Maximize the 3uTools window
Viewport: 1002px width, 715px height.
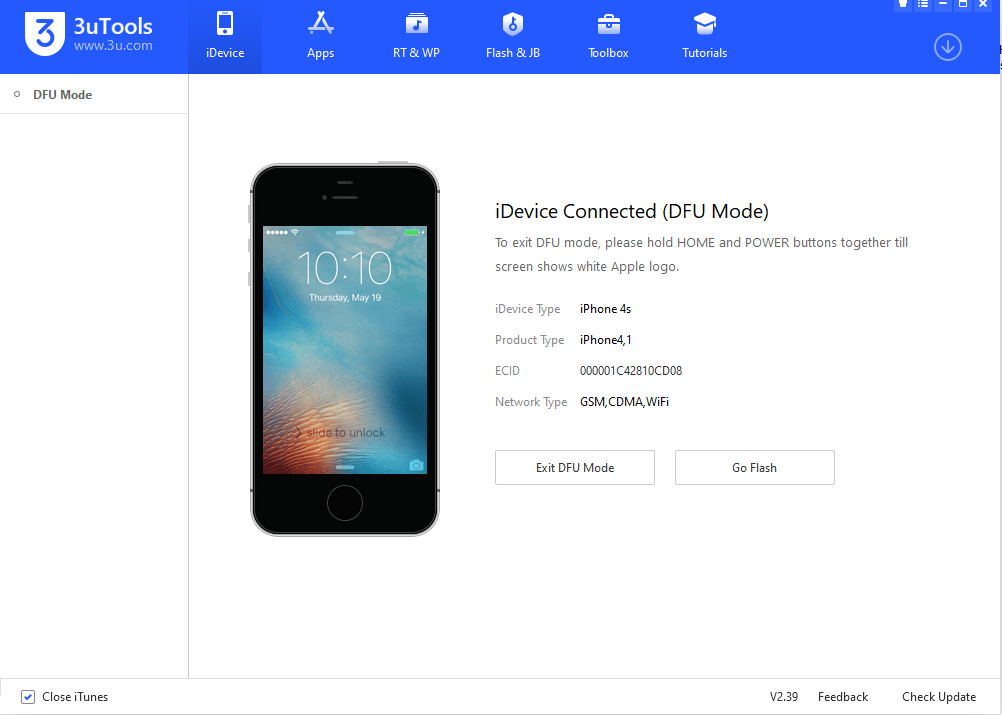click(x=962, y=4)
